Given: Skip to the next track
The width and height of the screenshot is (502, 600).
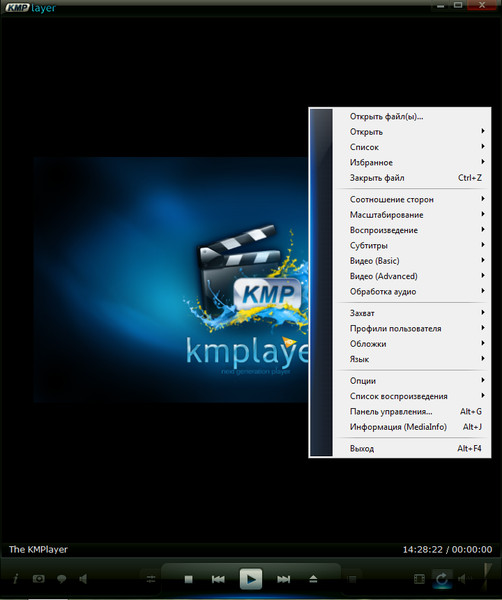Looking at the screenshot, I should (x=284, y=579).
